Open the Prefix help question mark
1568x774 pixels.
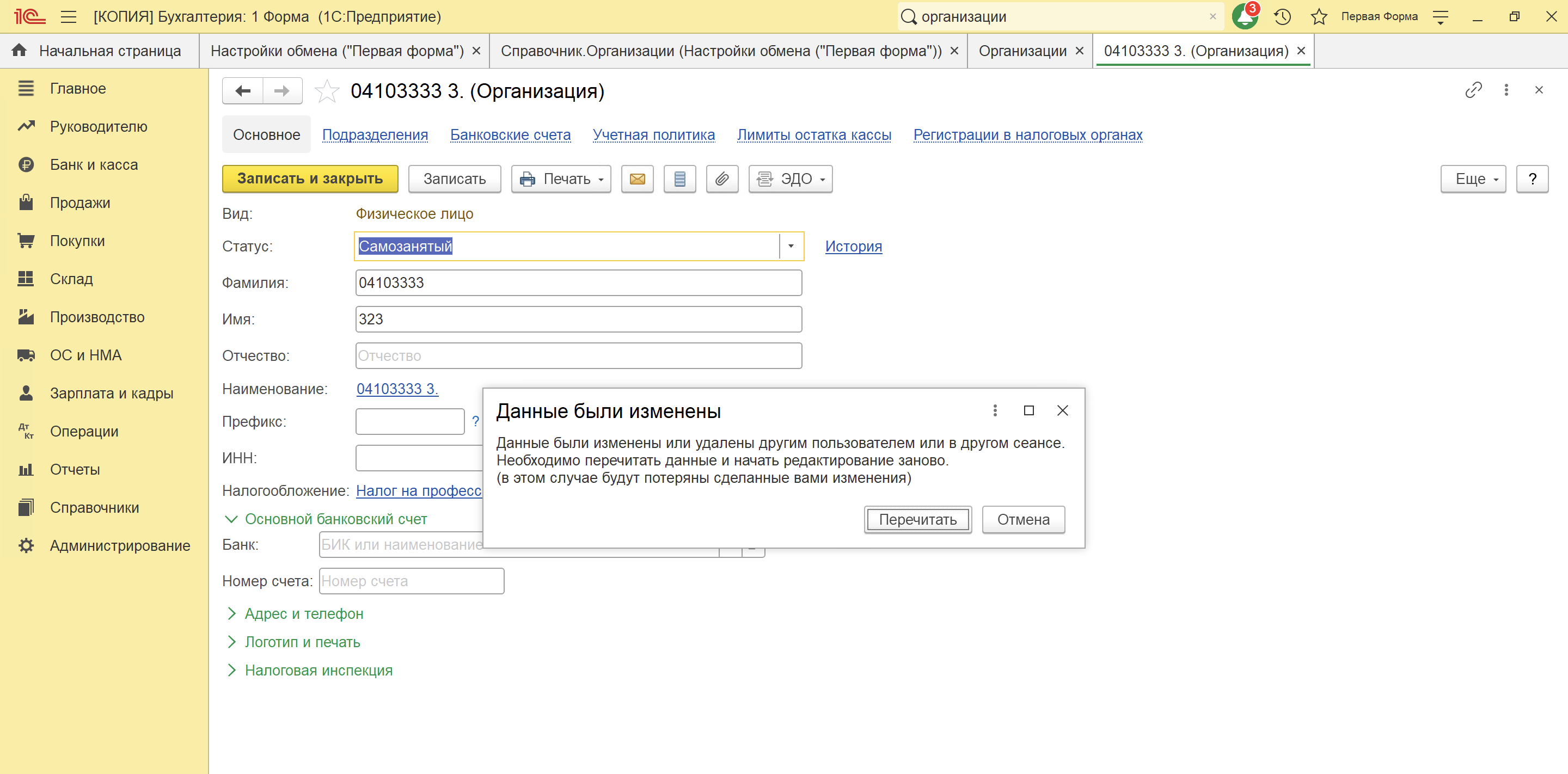click(x=475, y=421)
